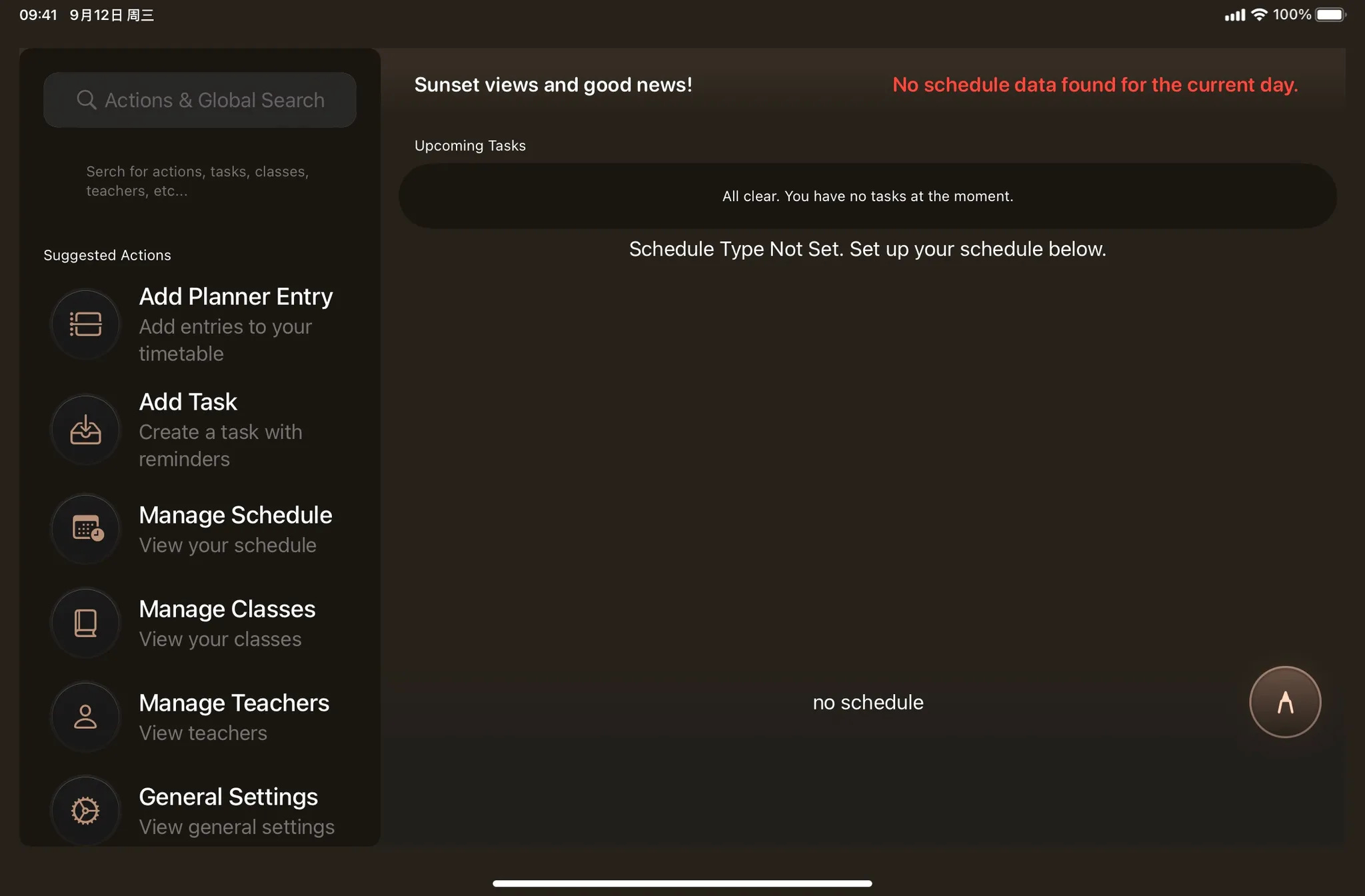Click the General Settings action title
Image resolution: width=1365 pixels, height=896 pixels.
coord(228,797)
